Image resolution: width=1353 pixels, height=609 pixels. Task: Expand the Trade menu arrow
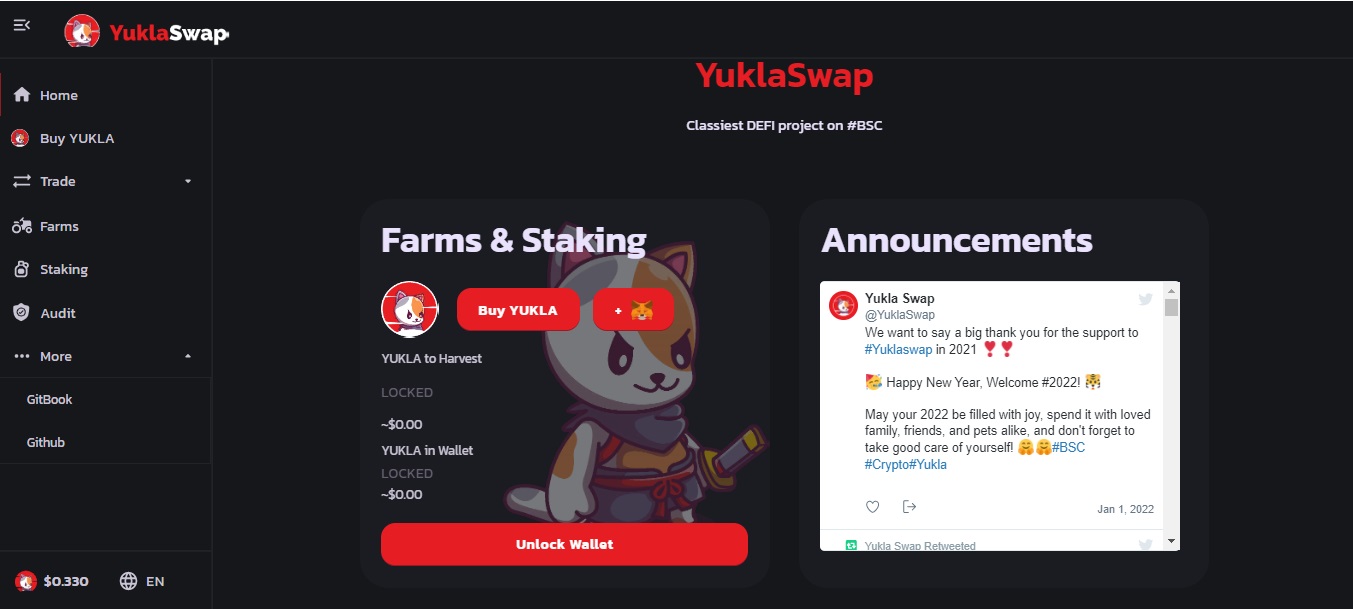tap(188, 182)
